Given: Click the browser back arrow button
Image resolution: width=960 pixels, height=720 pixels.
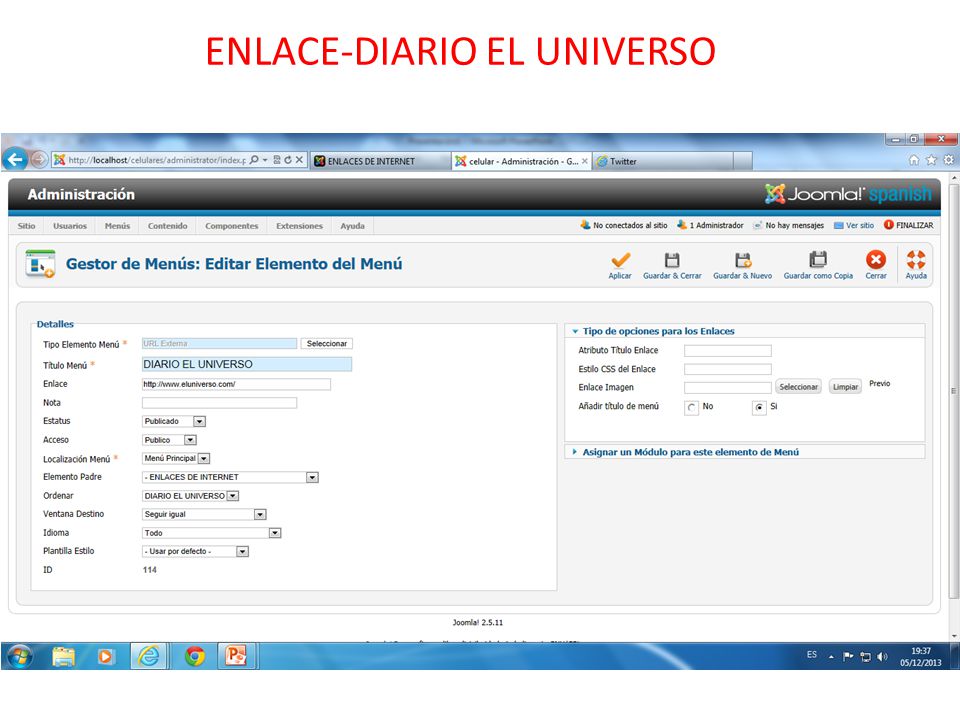Looking at the screenshot, I should [x=15, y=160].
